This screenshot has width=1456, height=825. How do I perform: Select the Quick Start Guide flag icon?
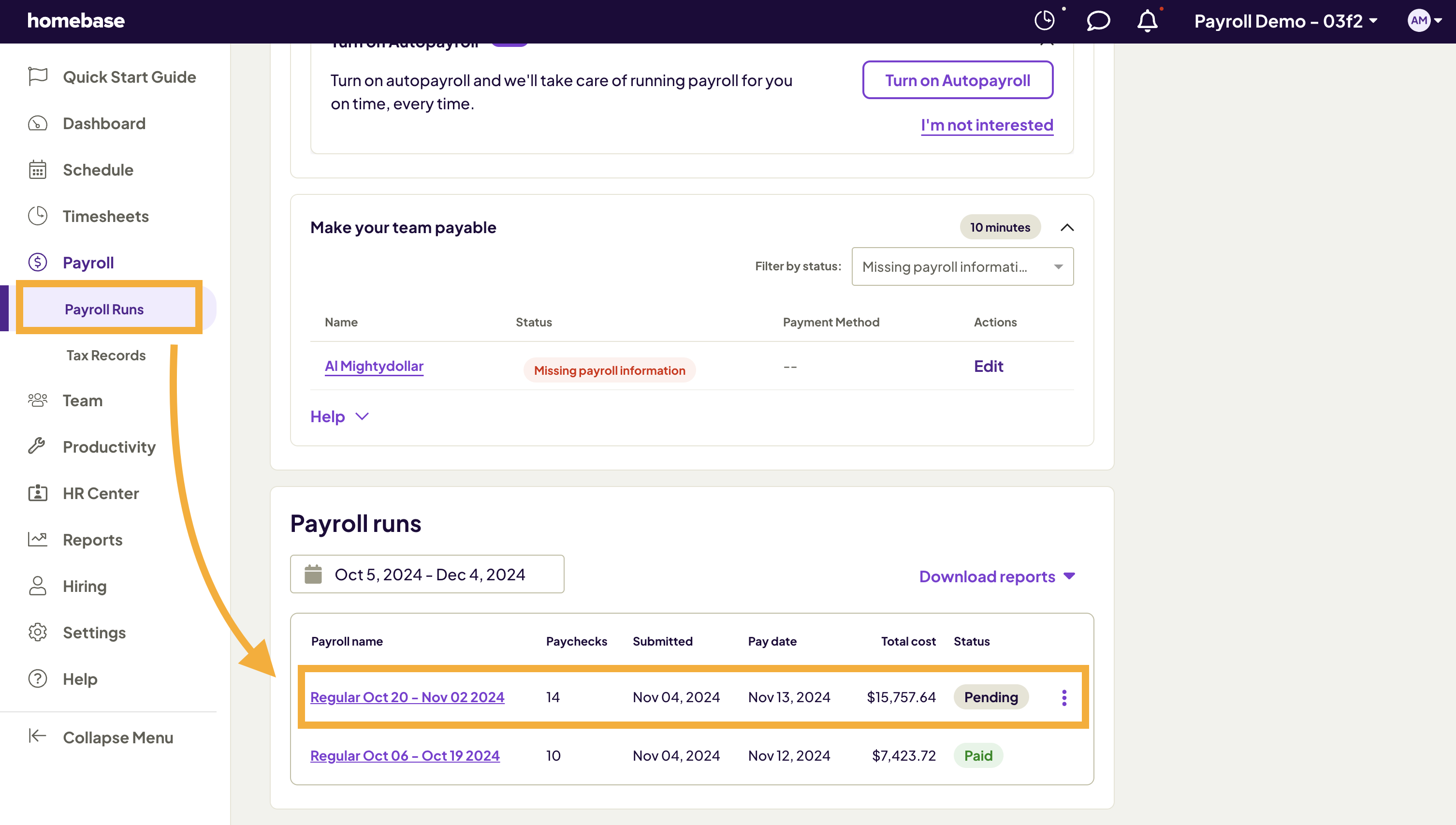pyautogui.click(x=37, y=76)
